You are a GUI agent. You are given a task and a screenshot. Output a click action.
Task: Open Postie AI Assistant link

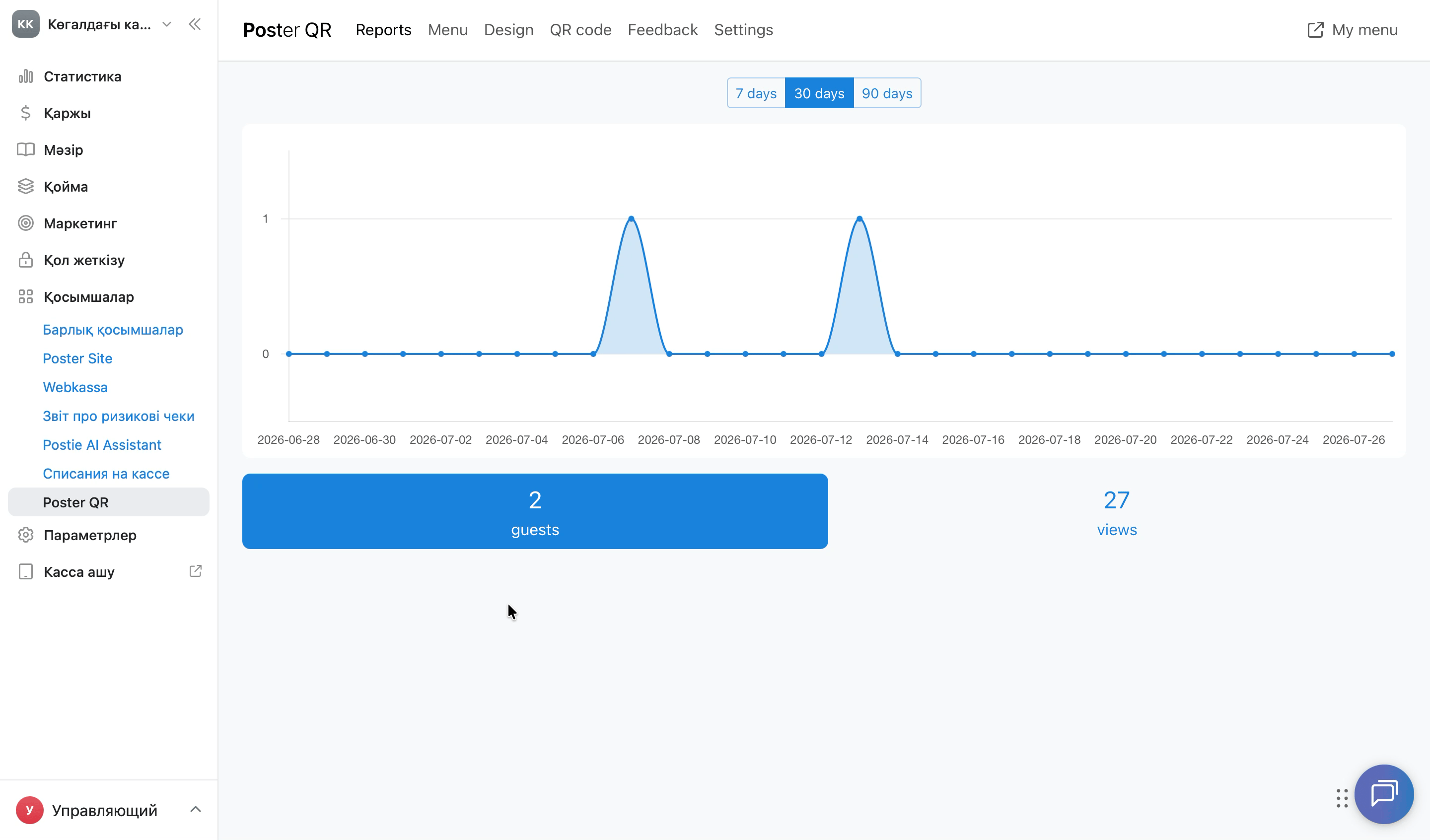pos(102,445)
